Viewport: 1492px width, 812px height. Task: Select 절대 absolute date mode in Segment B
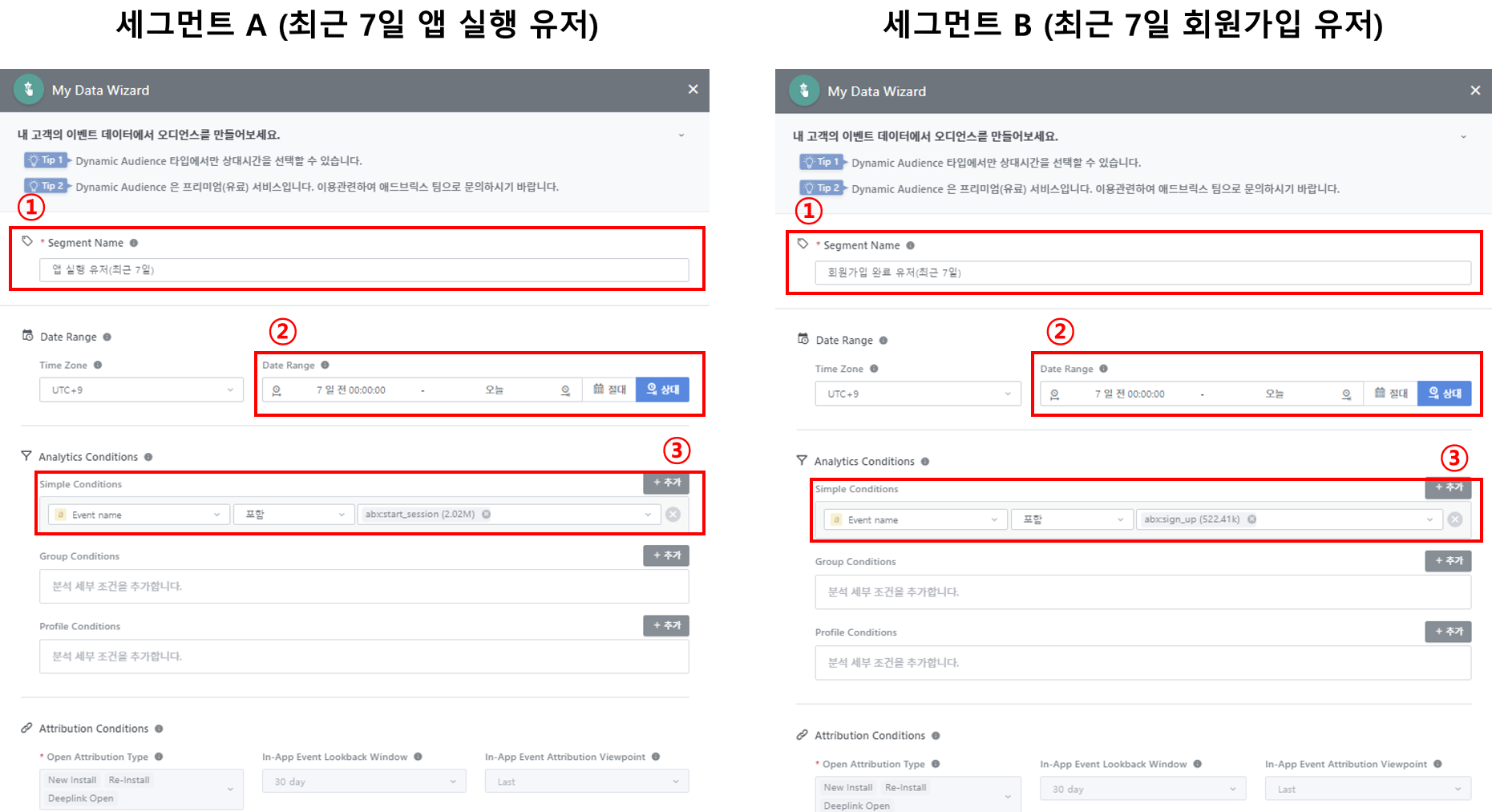1391,394
